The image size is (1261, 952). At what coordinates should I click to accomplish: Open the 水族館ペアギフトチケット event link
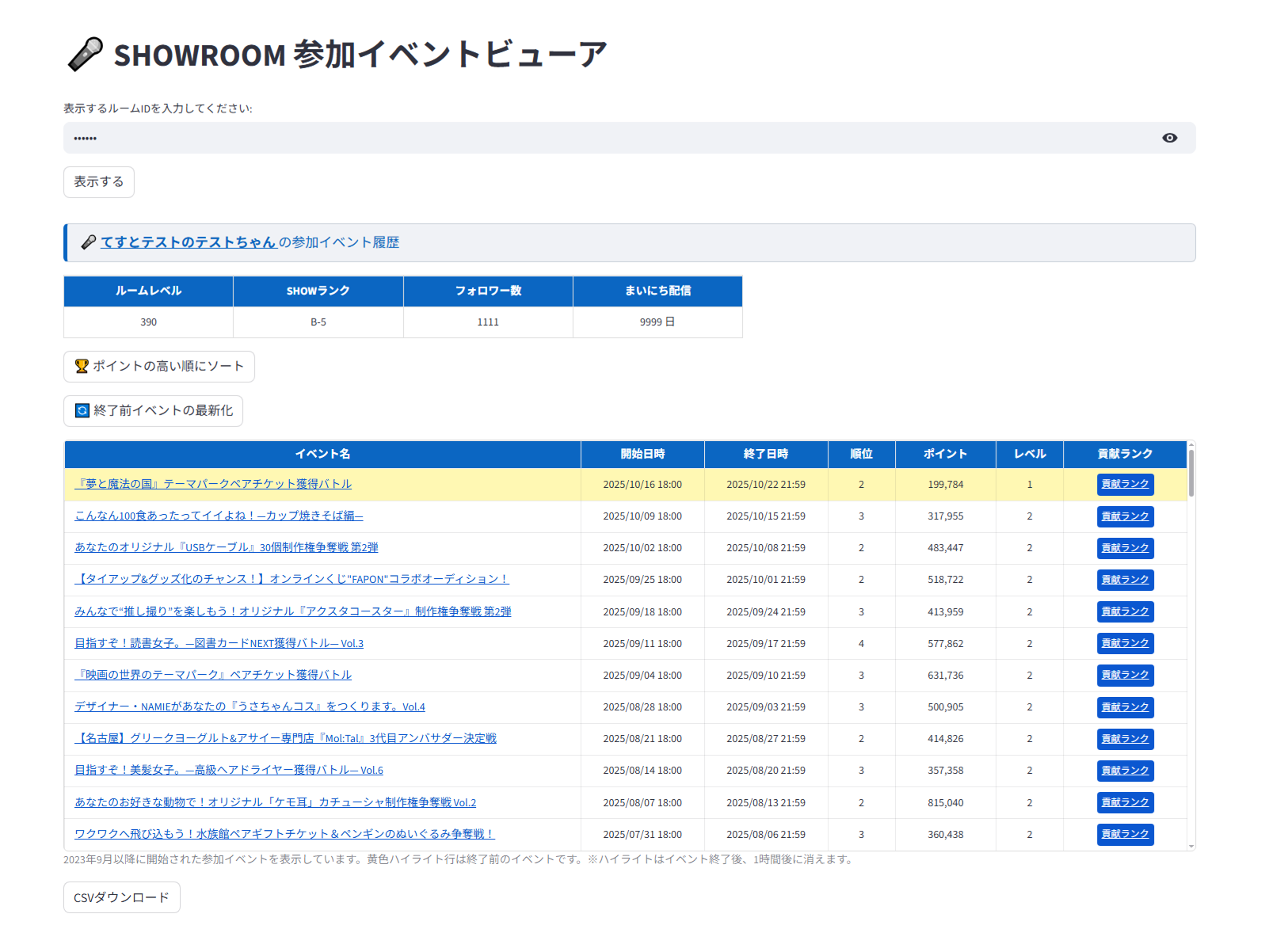pos(284,834)
